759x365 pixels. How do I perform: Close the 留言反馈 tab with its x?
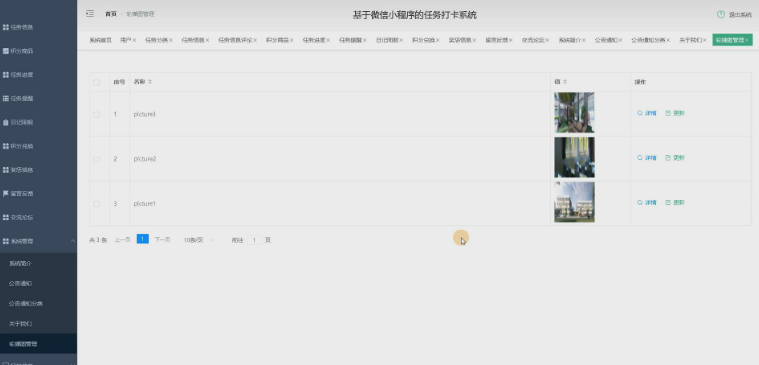click(x=511, y=40)
